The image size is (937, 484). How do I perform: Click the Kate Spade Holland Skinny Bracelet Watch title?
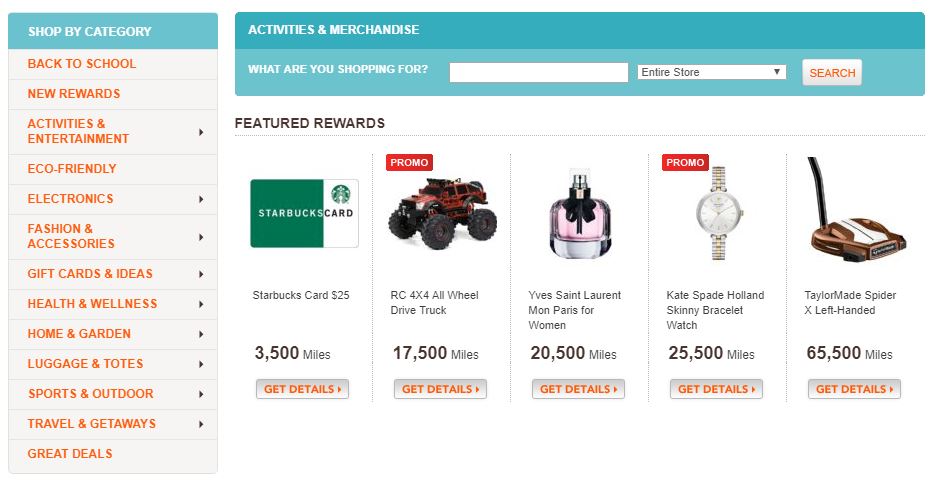point(715,310)
